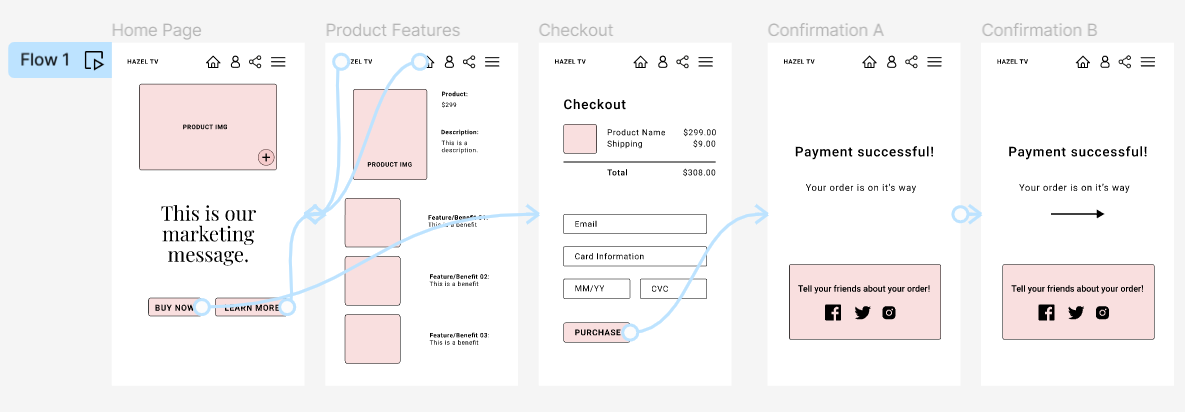Click Instagram icon in Confirmation A frame
Viewport: 1185px width, 412px height.
pos(889,312)
